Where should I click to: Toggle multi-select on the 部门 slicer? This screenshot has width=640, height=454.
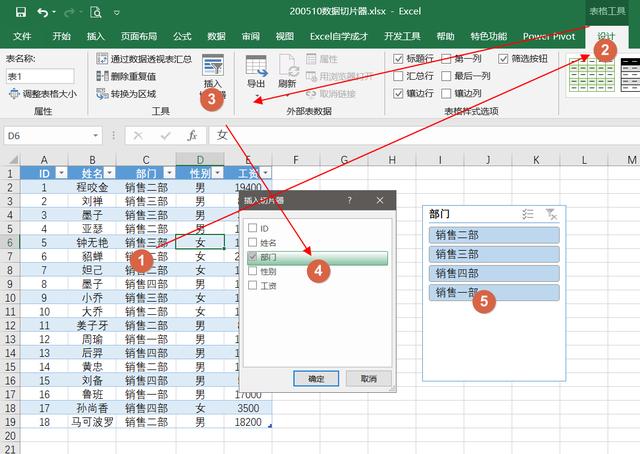527,214
